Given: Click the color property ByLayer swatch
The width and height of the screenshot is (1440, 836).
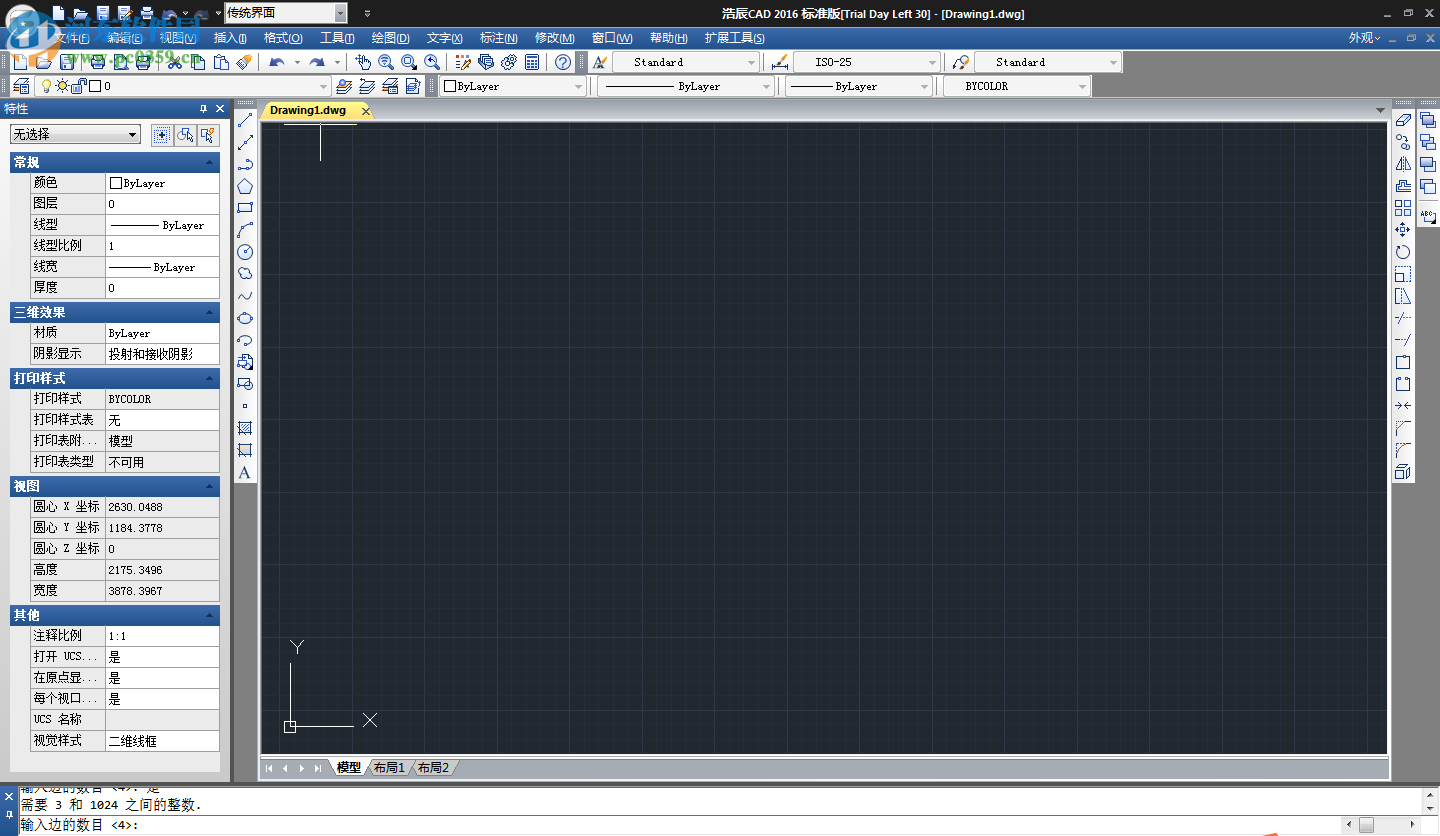Looking at the screenshot, I should click(116, 184).
